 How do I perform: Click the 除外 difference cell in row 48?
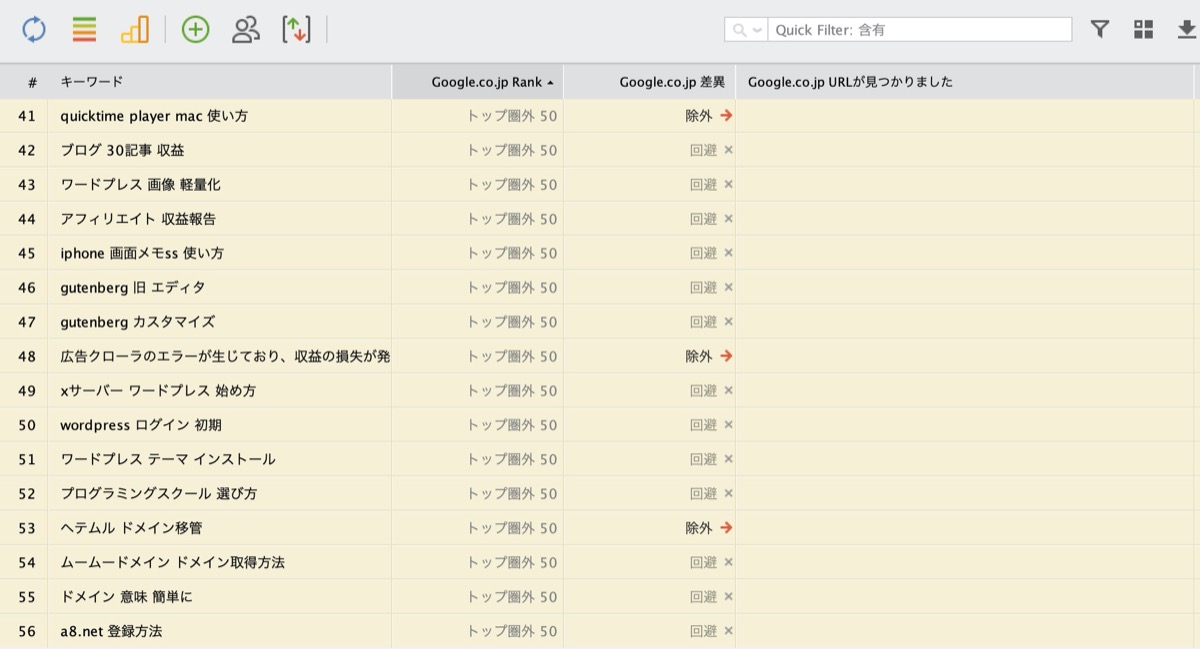pos(650,356)
